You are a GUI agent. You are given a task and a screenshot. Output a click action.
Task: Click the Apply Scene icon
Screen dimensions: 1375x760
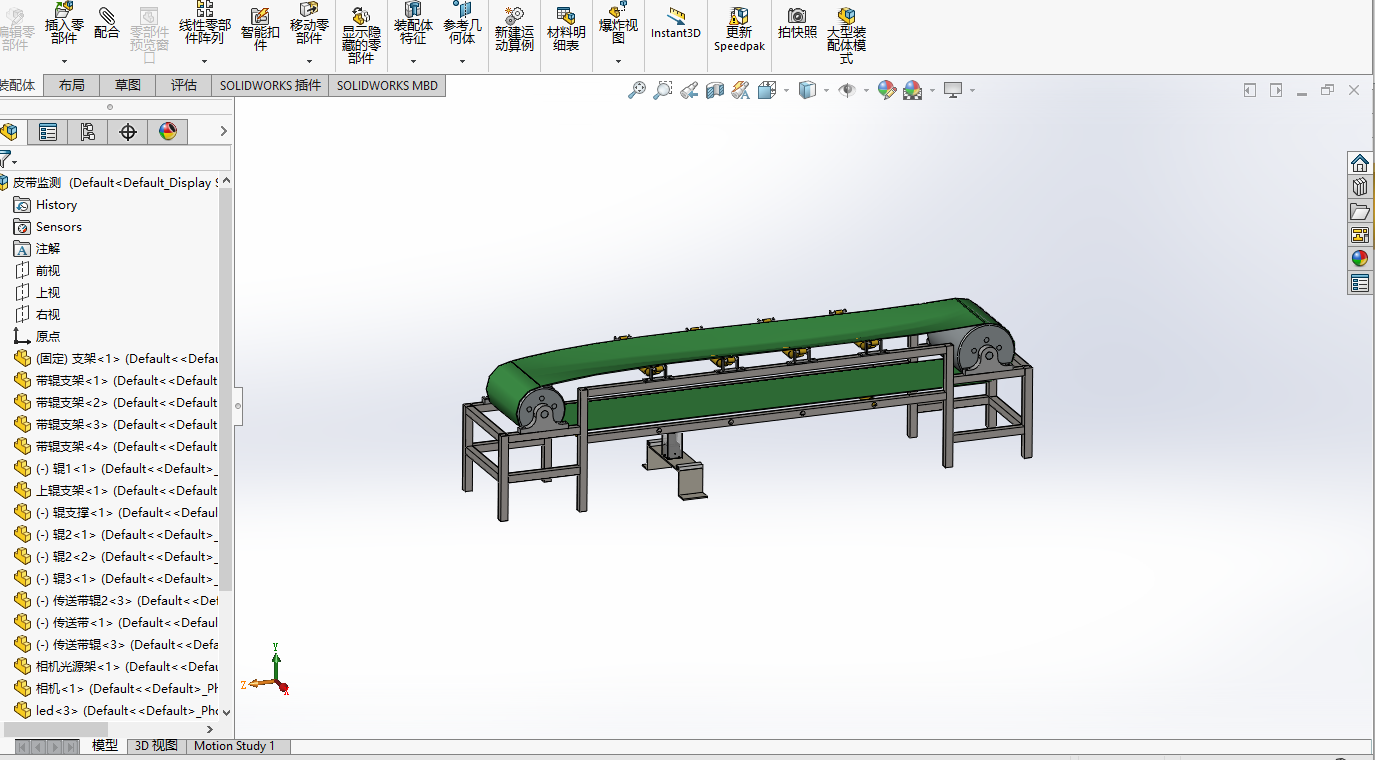click(913, 90)
